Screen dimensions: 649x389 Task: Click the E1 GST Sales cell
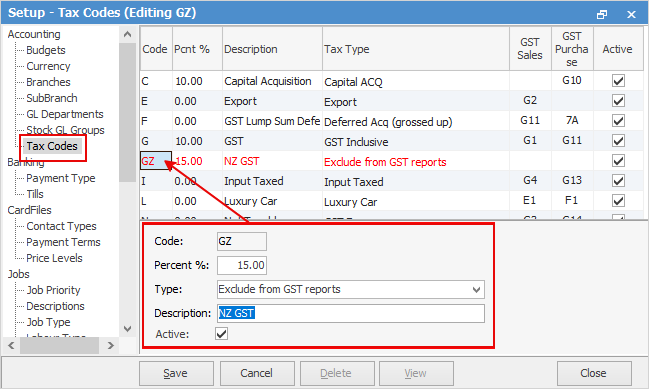(530, 200)
